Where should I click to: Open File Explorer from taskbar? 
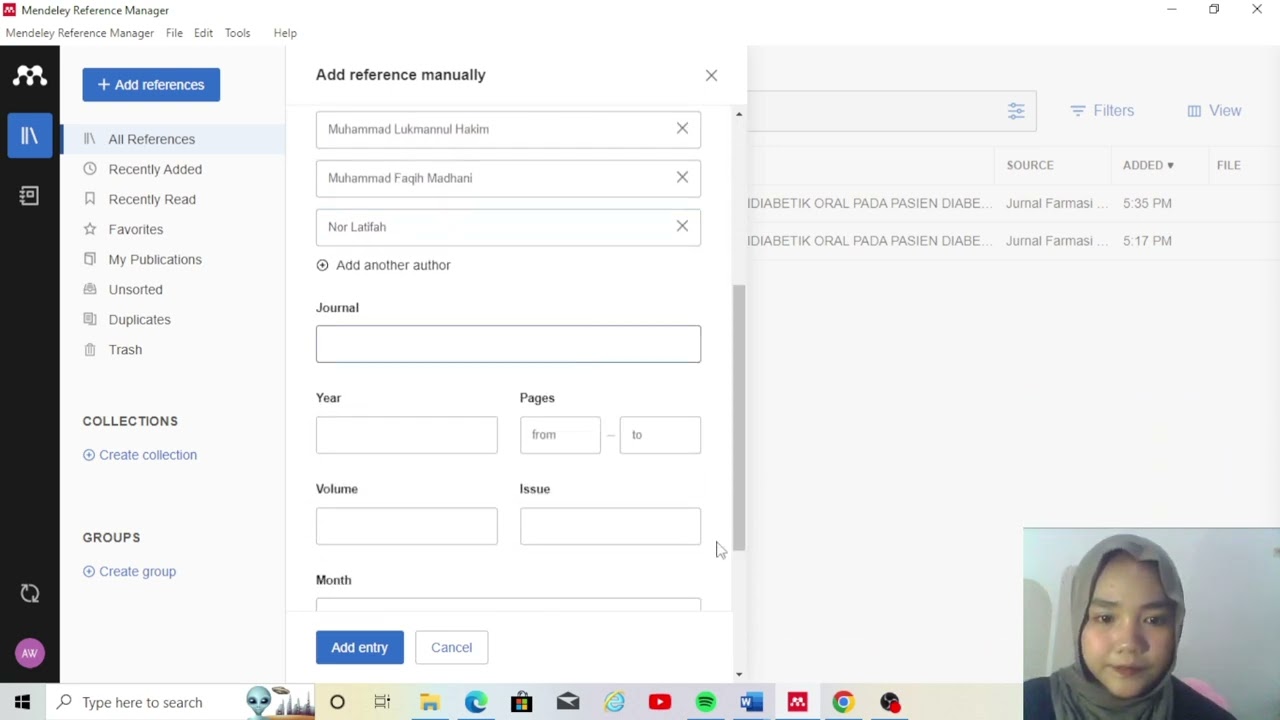429,702
